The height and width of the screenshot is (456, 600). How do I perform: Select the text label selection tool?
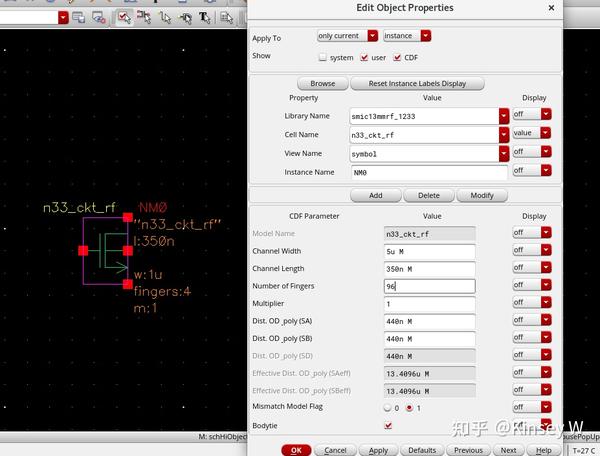pyautogui.click(x=205, y=18)
